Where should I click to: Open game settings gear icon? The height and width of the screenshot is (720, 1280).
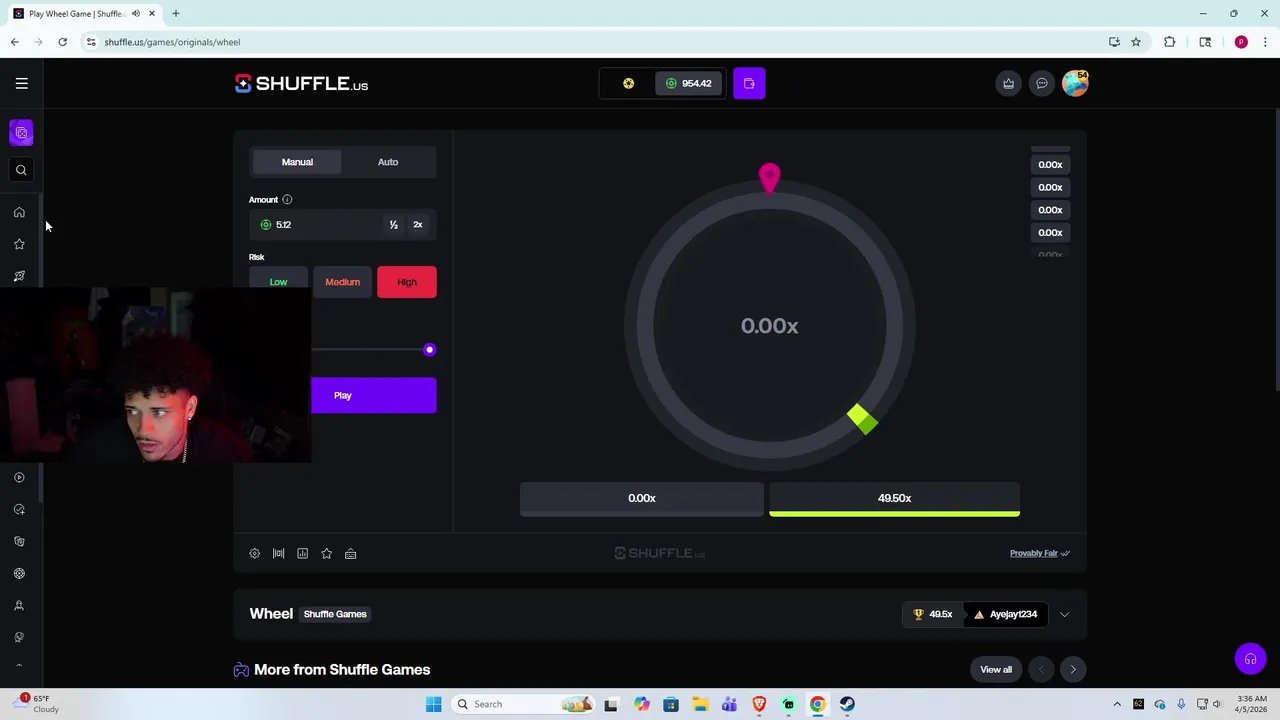254,553
